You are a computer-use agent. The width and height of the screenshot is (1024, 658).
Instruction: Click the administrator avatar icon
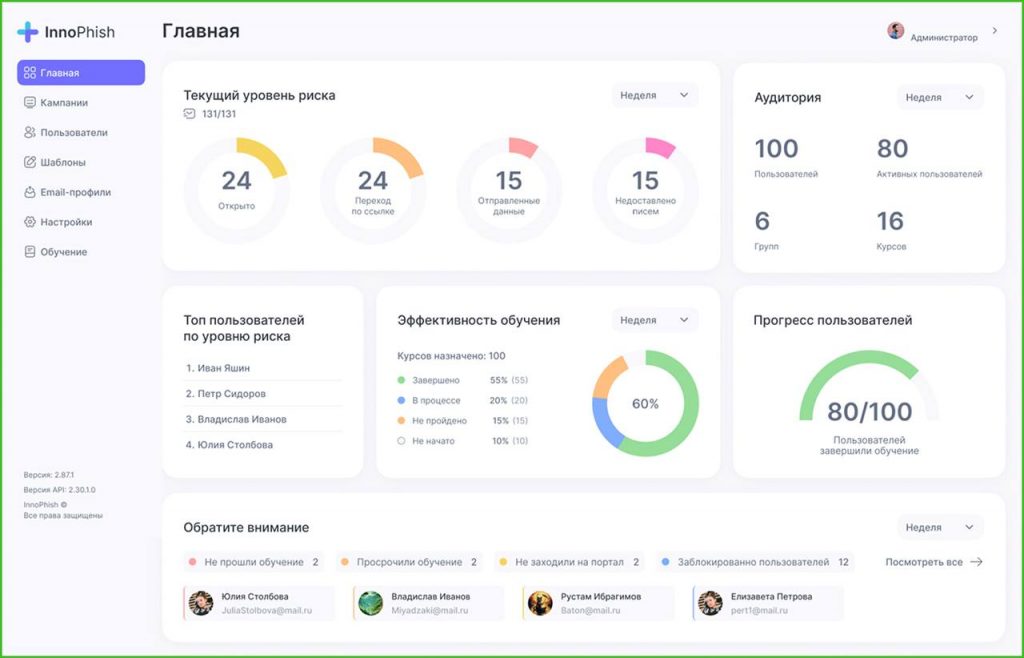pyautogui.click(x=895, y=31)
